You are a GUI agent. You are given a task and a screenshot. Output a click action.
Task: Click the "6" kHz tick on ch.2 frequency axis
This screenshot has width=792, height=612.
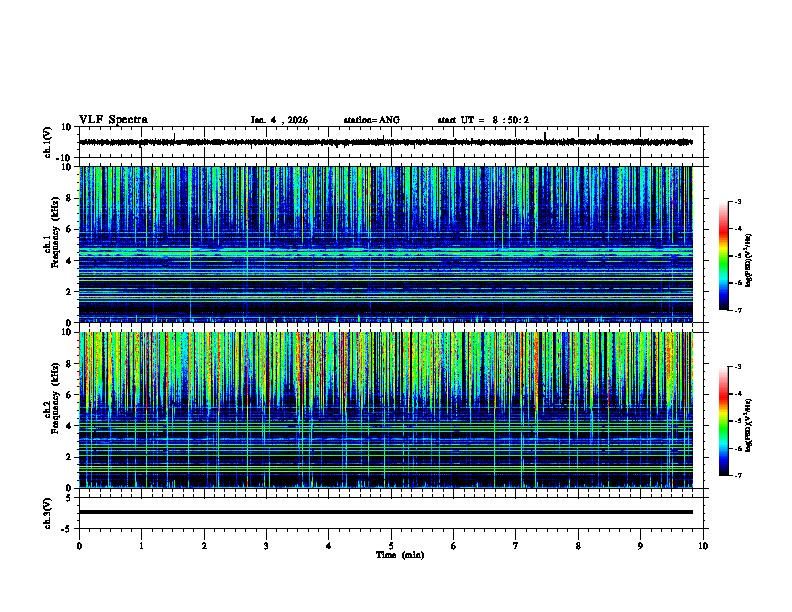[x=70, y=395]
